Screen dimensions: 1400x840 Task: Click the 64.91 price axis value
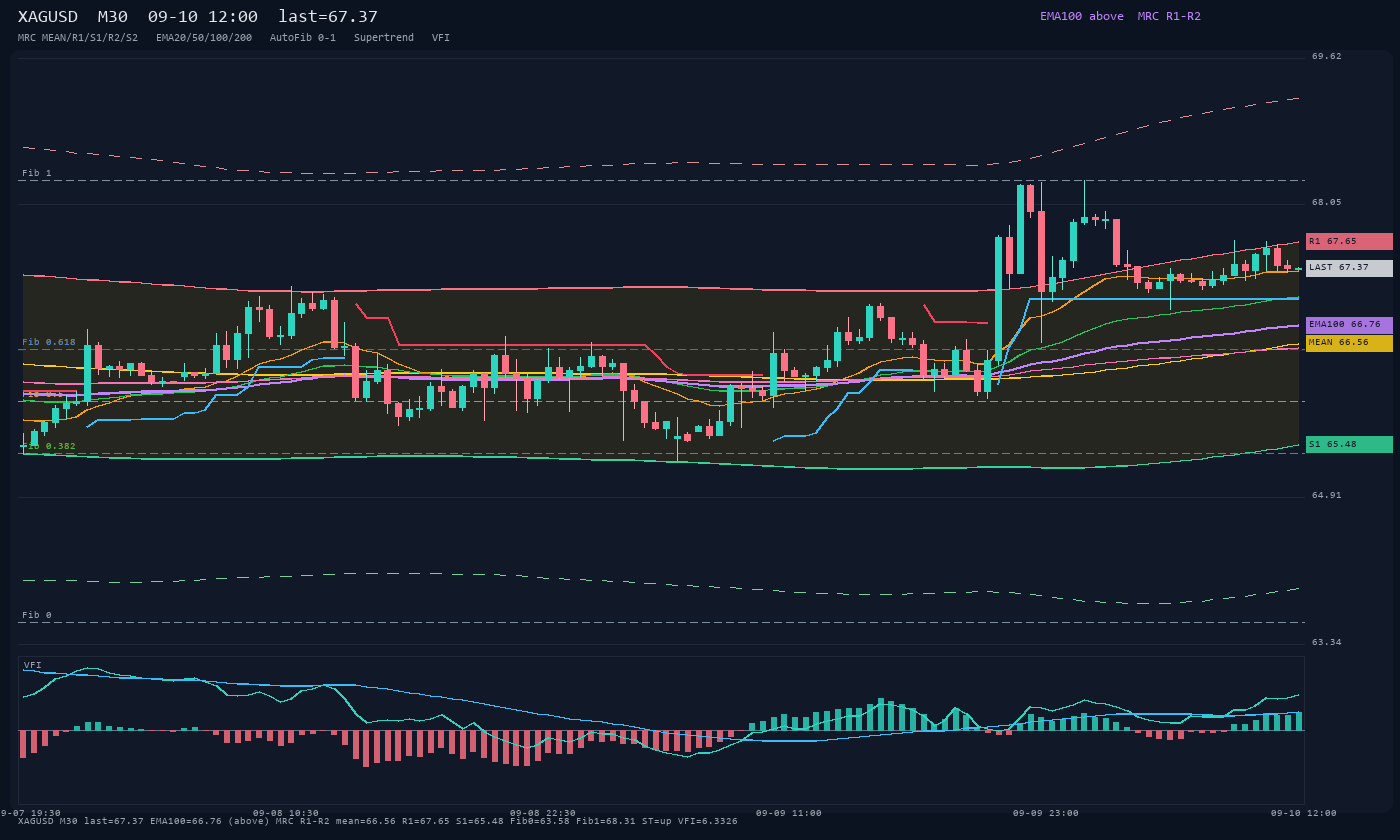[x=1327, y=495]
